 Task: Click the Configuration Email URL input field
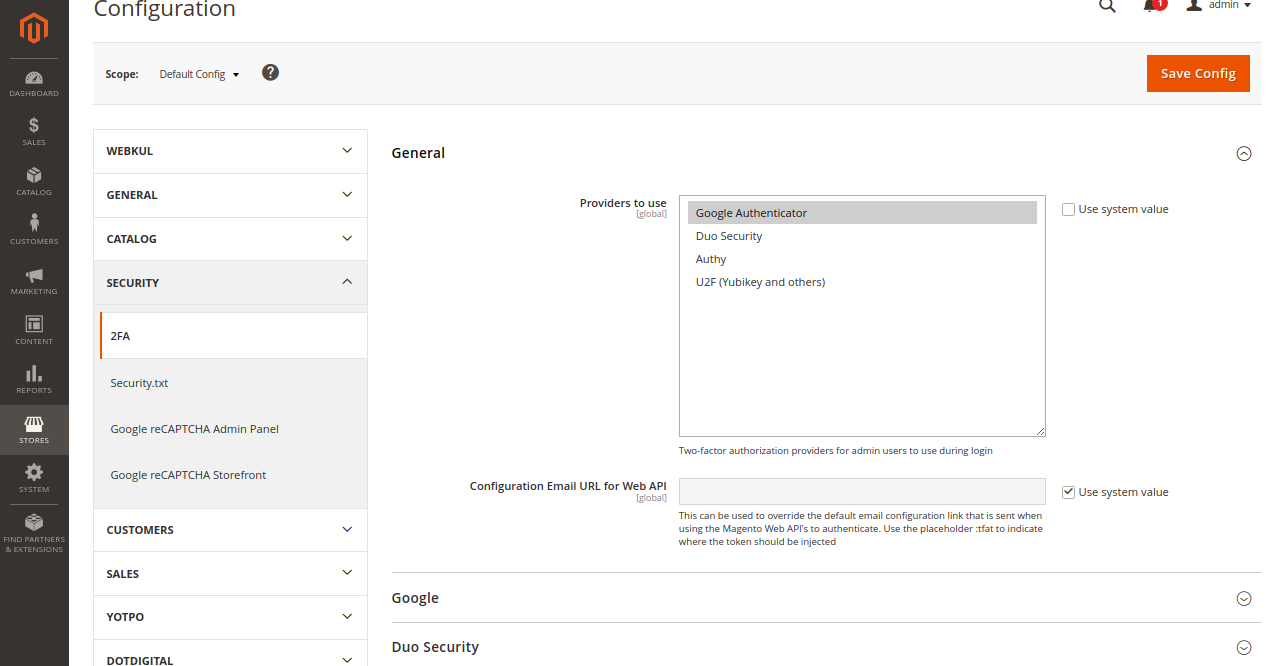click(861, 491)
